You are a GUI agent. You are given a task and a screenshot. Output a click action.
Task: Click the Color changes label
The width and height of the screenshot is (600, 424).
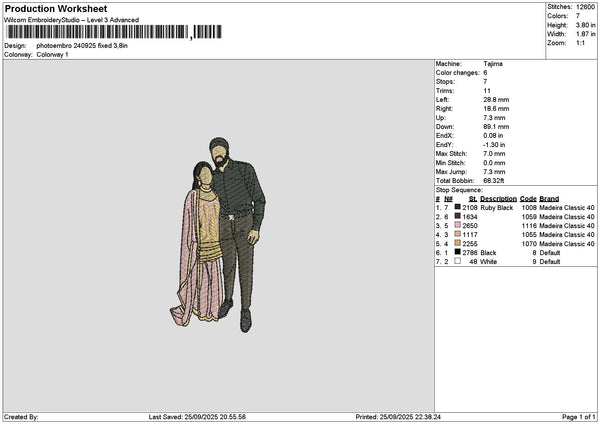click(458, 73)
